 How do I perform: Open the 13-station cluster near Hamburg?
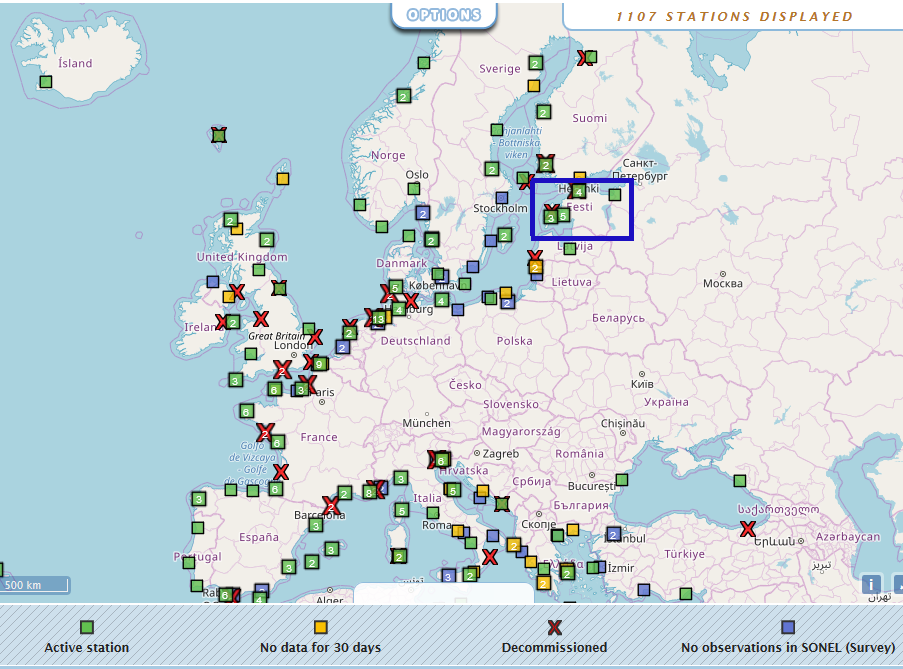[x=378, y=318]
